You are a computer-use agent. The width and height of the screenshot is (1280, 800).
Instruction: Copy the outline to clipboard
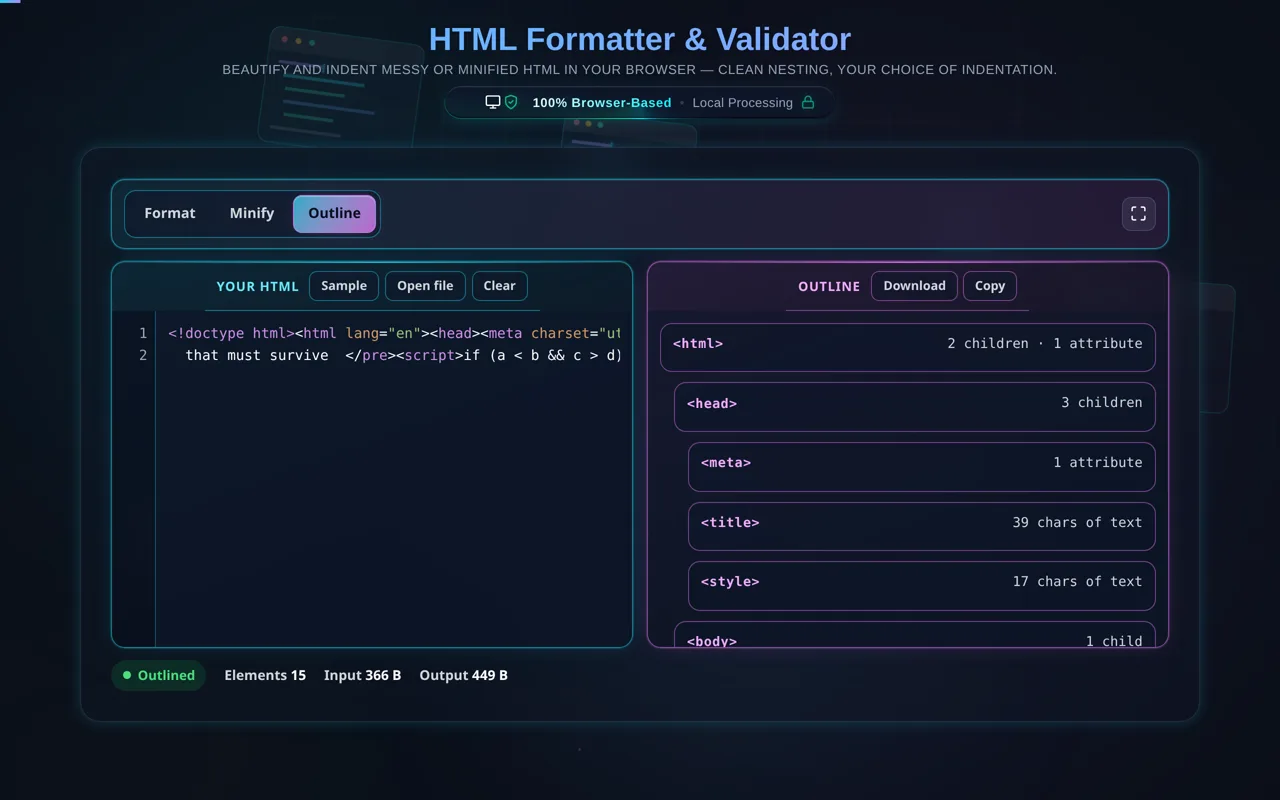pyautogui.click(x=990, y=286)
